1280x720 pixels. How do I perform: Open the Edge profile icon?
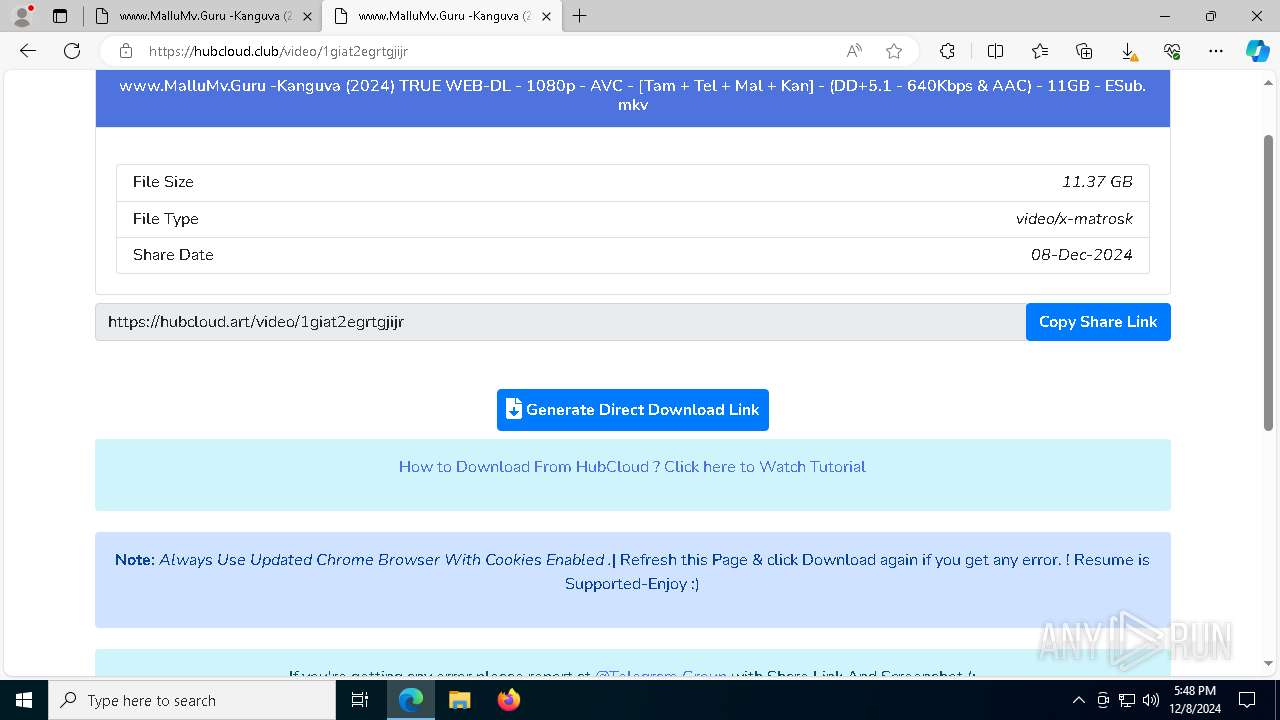21,16
